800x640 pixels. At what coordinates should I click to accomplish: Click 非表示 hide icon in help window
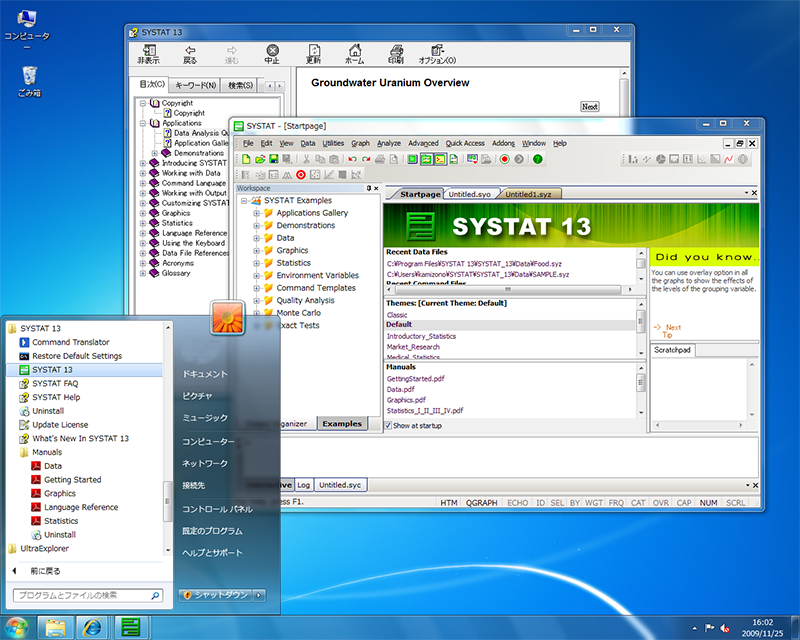(149, 54)
